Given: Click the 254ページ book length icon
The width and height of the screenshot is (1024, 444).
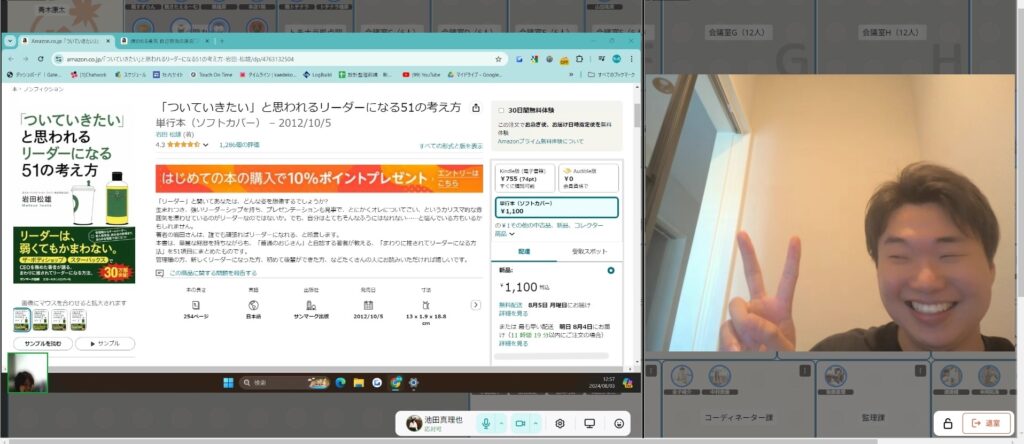Looking at the screenshot, I should [195, 305].
